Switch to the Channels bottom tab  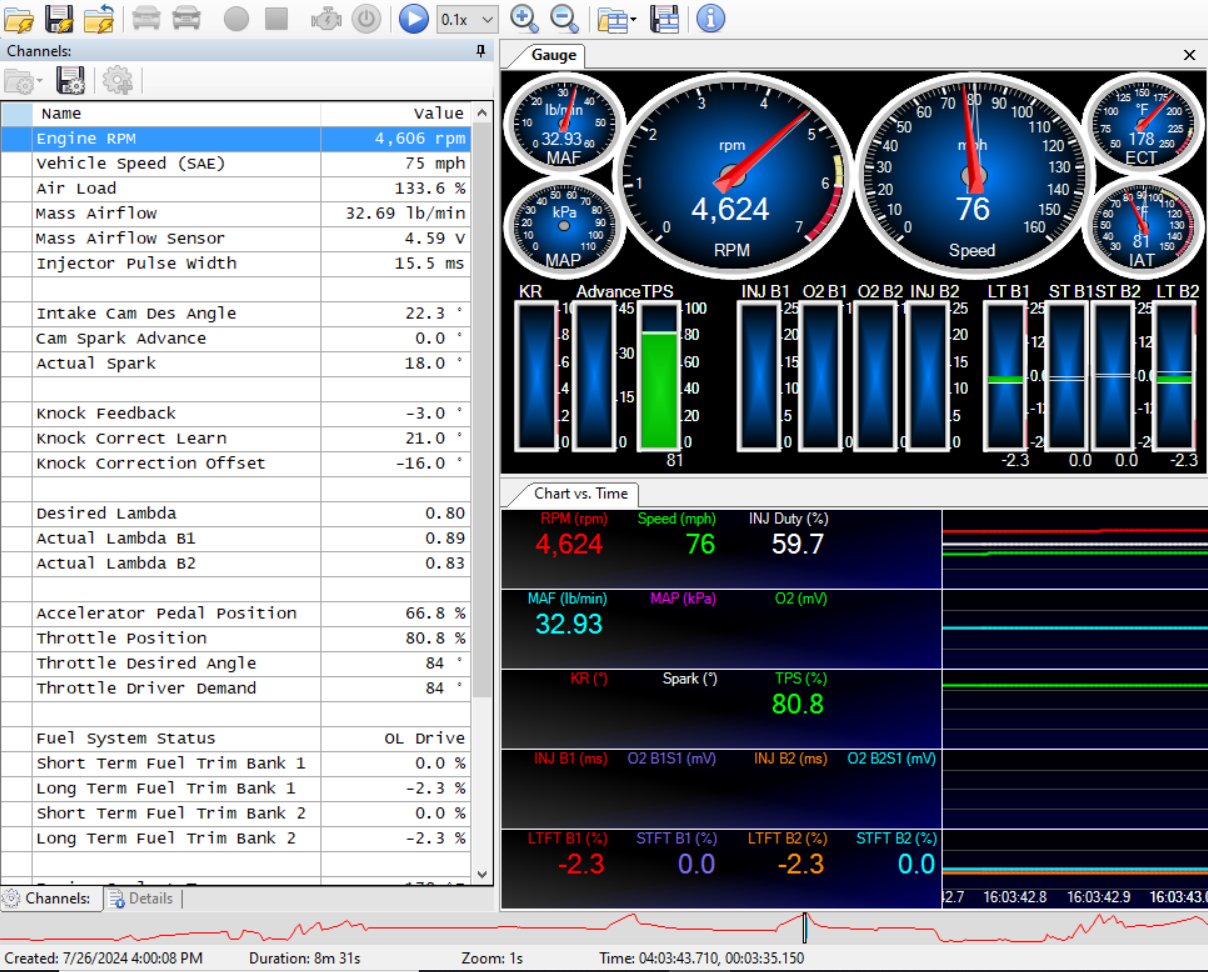52,898
